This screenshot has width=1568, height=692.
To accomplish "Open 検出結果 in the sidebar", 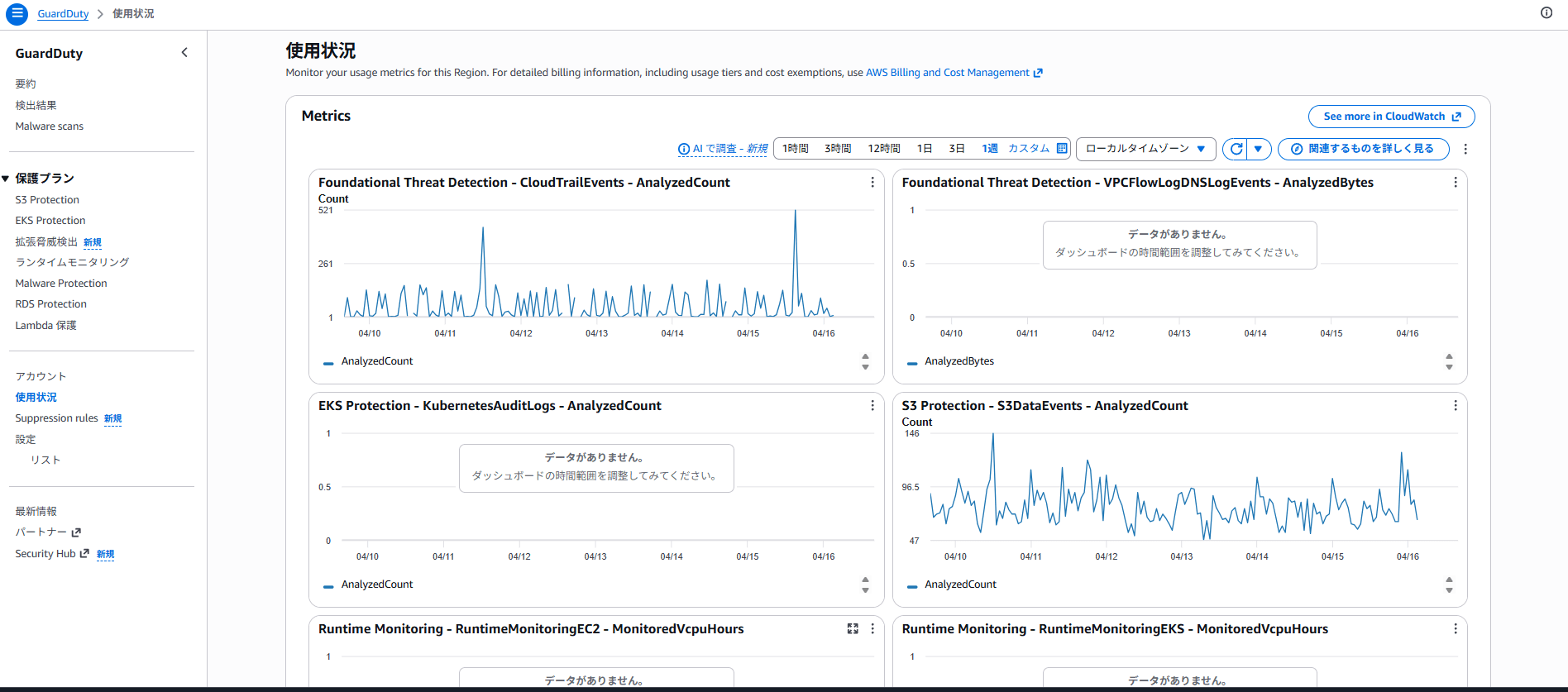I will tap(36, 106).
